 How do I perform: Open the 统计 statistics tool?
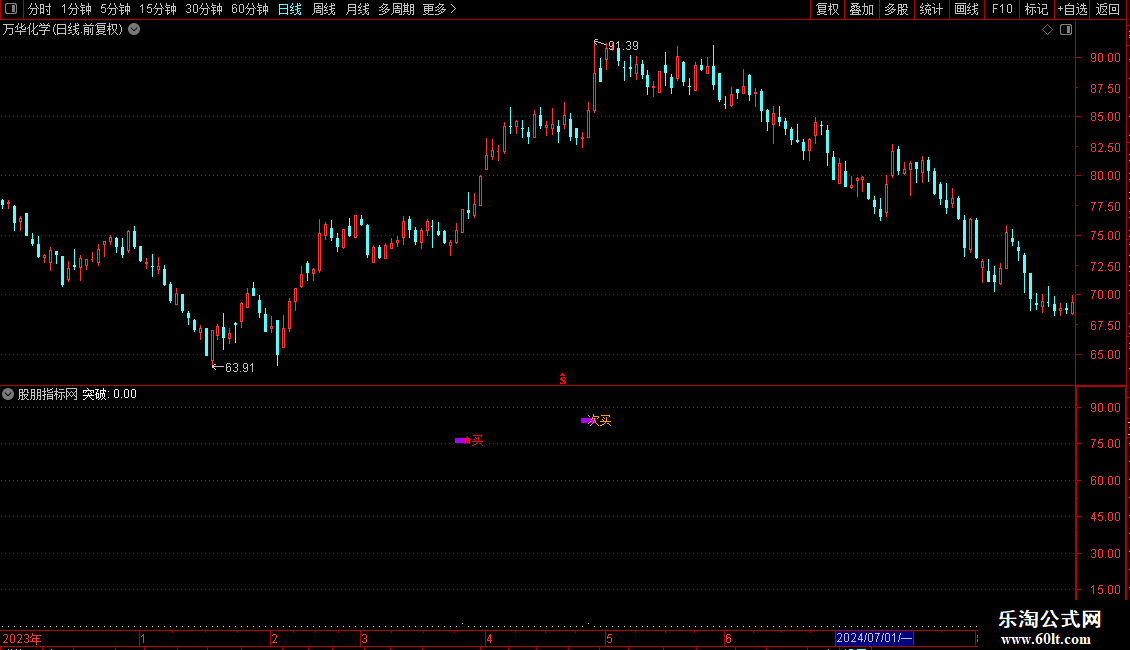931,9
